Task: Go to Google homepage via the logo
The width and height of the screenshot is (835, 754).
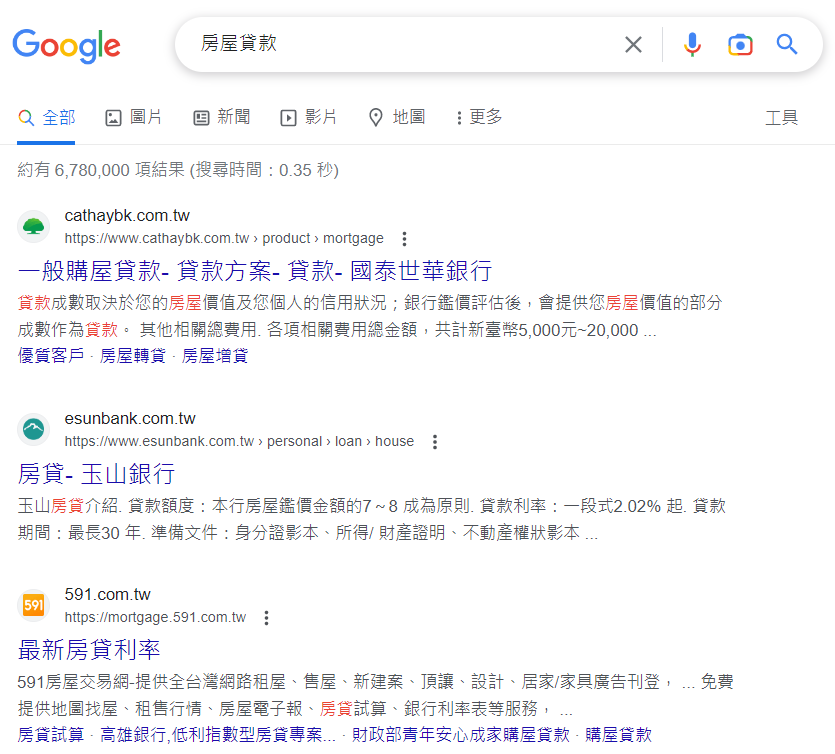Action: (67, 45)
